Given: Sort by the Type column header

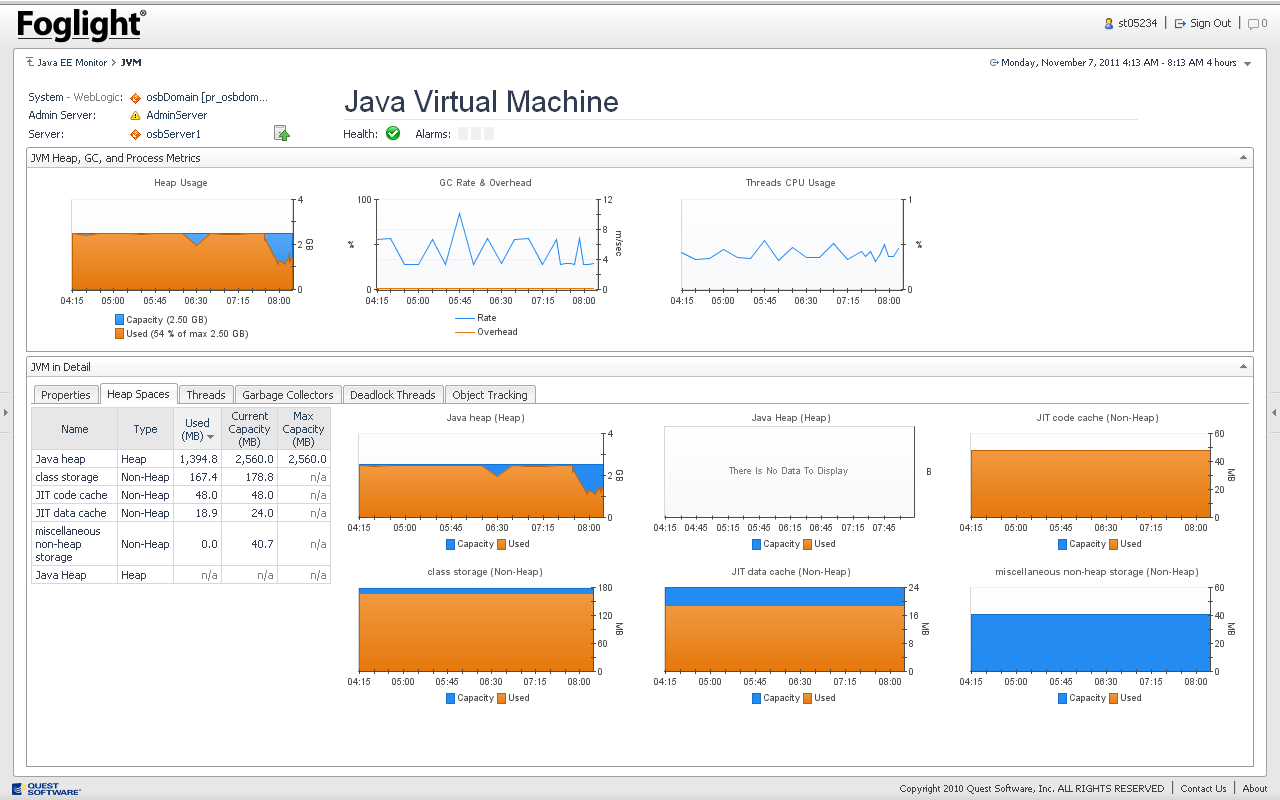Looking at the screenshot, I should point(146,429).
